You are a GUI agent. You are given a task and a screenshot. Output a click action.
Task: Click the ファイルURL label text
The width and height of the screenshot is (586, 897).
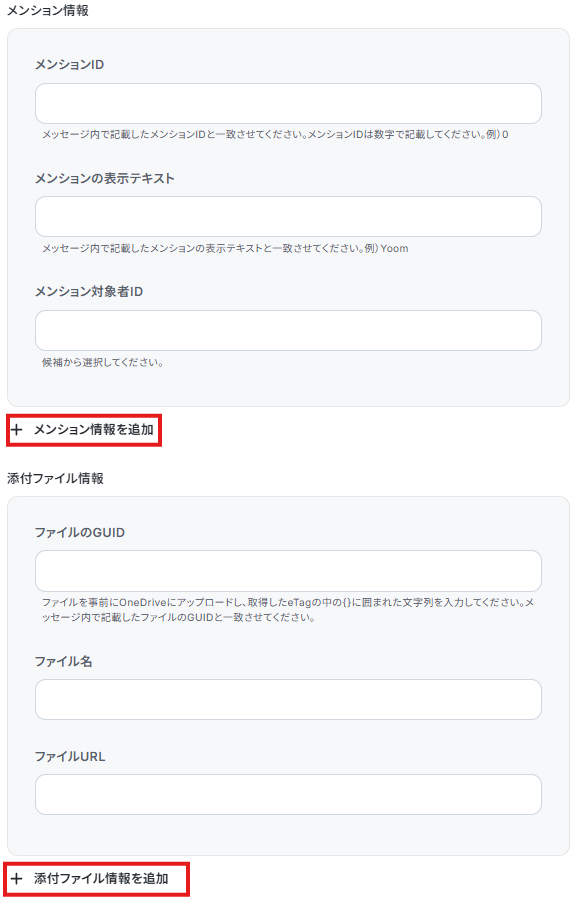[70, 756]
